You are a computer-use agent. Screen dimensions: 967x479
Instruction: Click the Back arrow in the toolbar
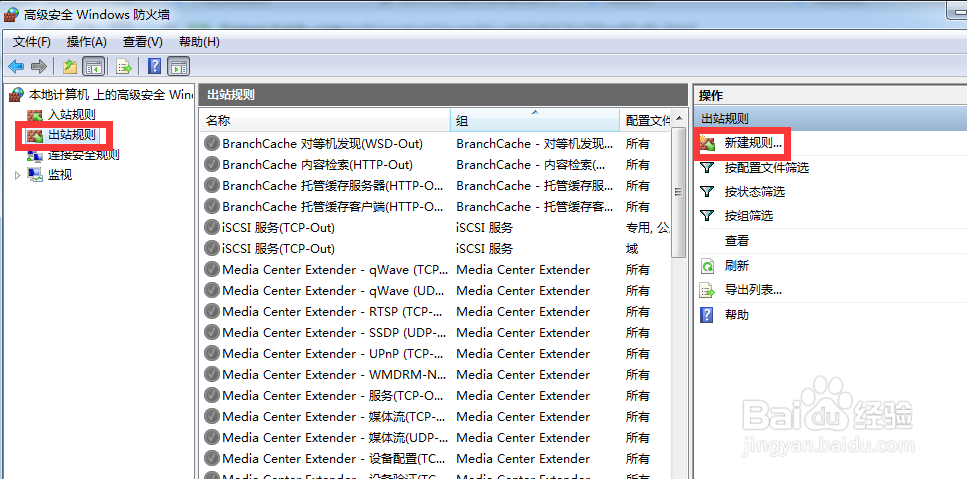click(16, 66)
